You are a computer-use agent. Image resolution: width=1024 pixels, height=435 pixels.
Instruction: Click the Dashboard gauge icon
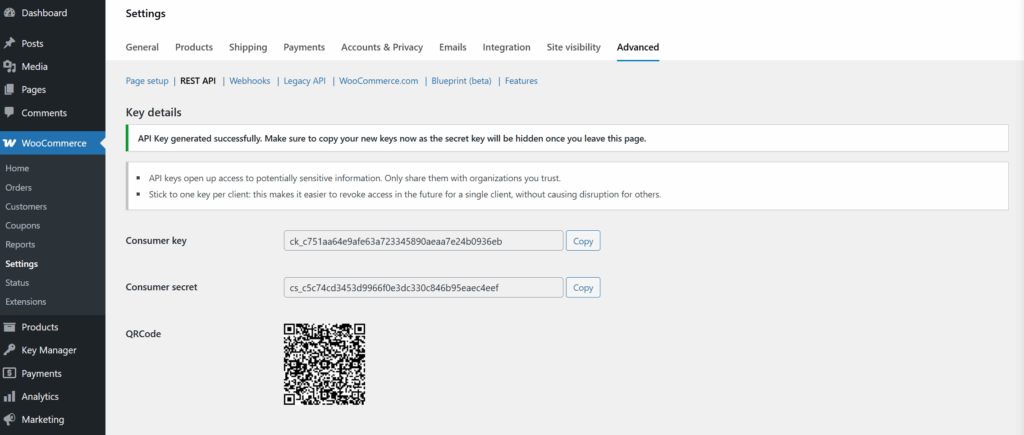tap(9, 13)
